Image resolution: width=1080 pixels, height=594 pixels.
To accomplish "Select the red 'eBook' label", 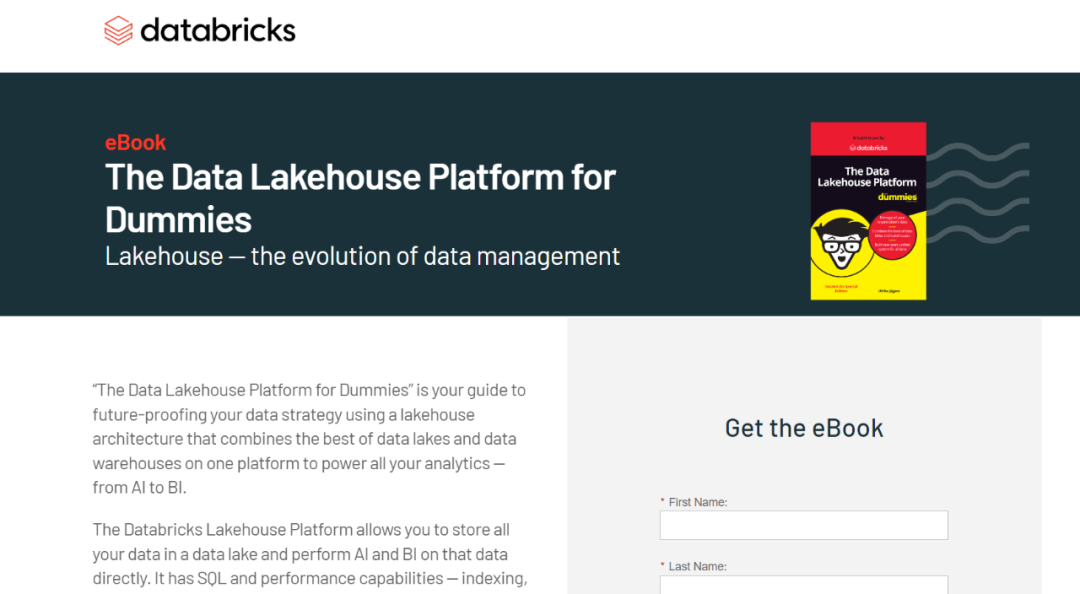I will pyautogui.click(x=135, y=142).
